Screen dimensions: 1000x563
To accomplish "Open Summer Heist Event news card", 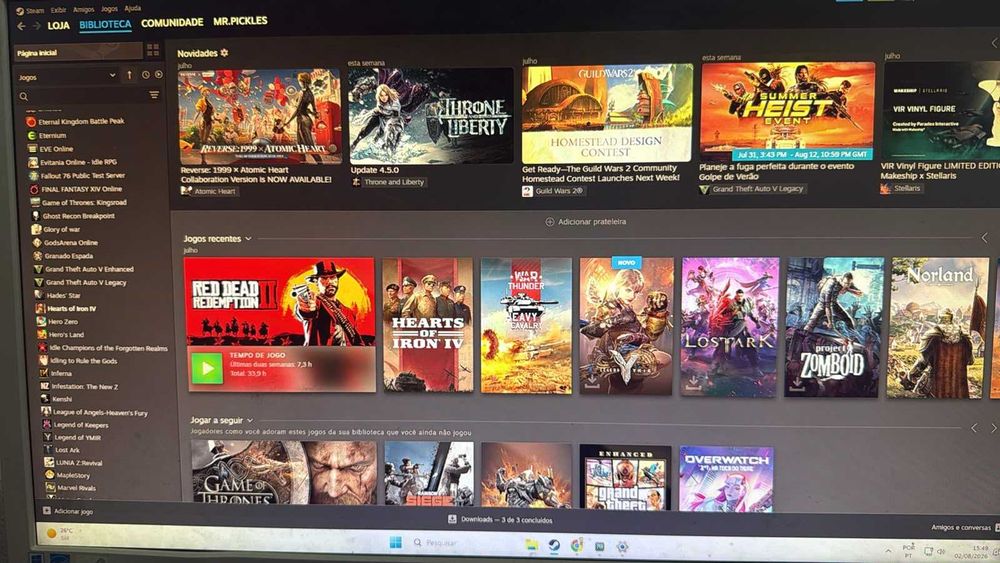I will pyautogui.click(x=788, y=112).
